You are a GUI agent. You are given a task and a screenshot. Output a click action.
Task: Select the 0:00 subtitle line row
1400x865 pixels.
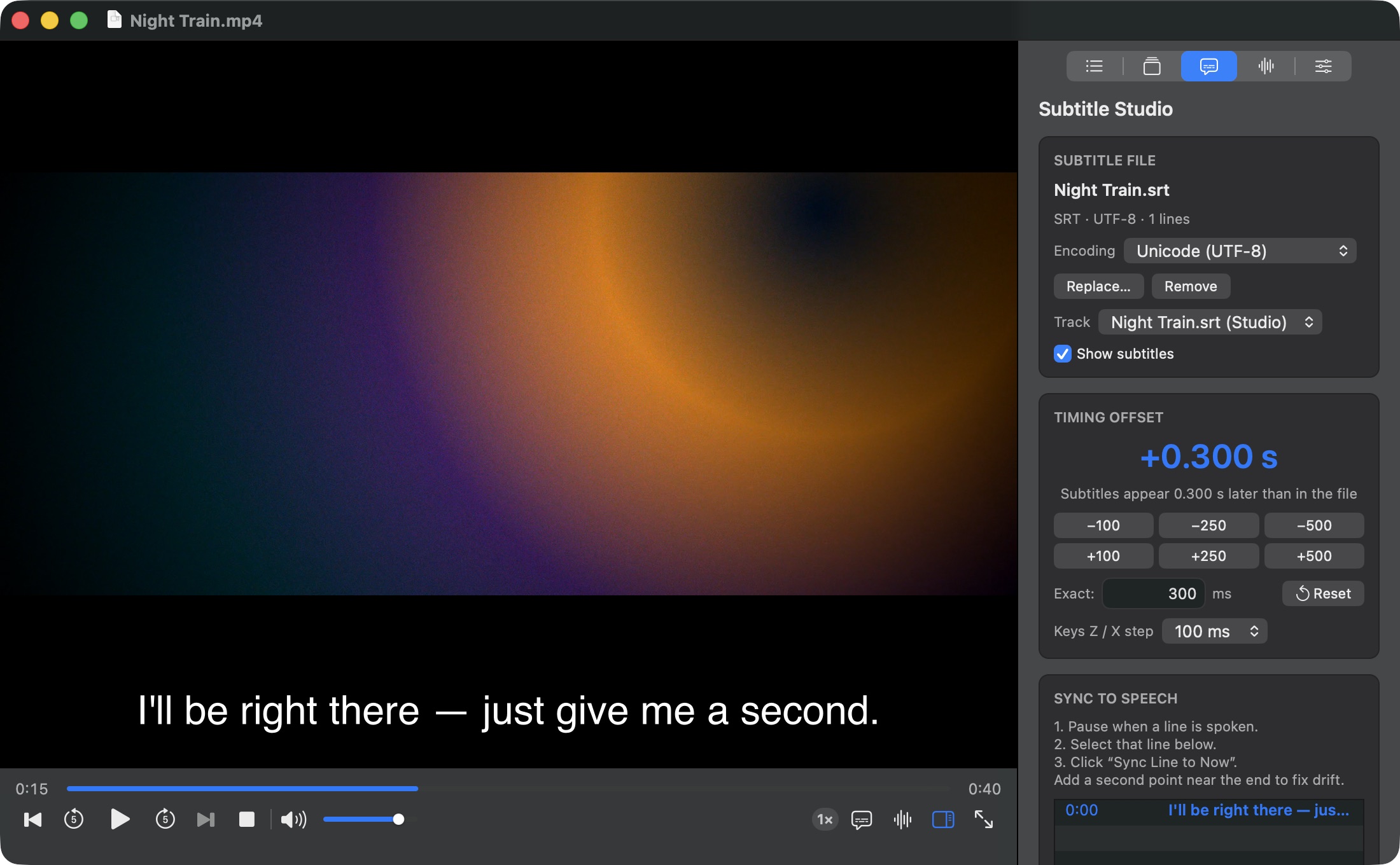coord(1208,810)
